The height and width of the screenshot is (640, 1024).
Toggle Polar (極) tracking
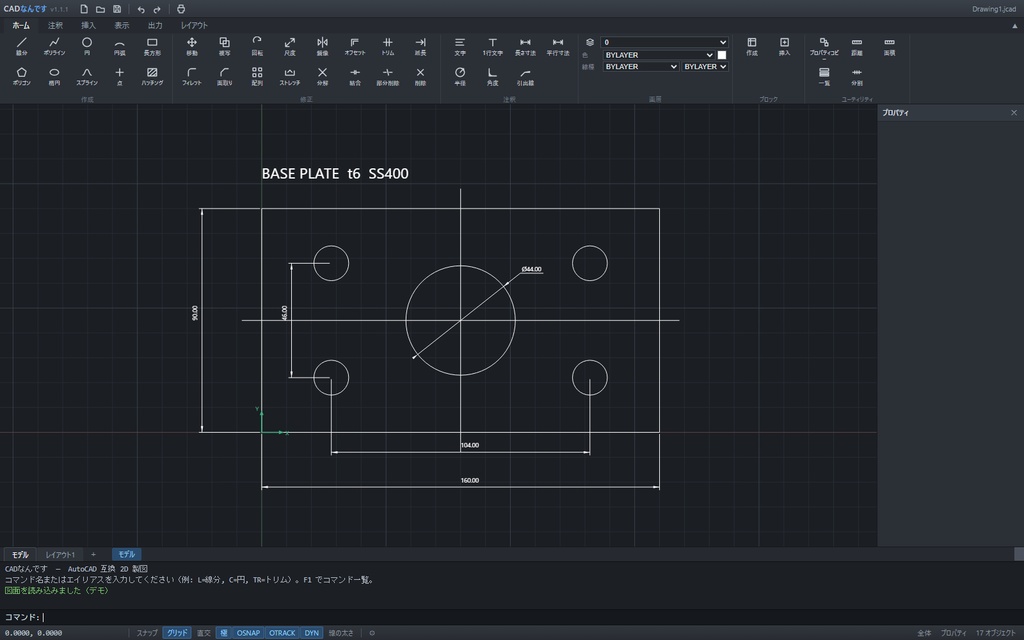(x=223, y=633)
